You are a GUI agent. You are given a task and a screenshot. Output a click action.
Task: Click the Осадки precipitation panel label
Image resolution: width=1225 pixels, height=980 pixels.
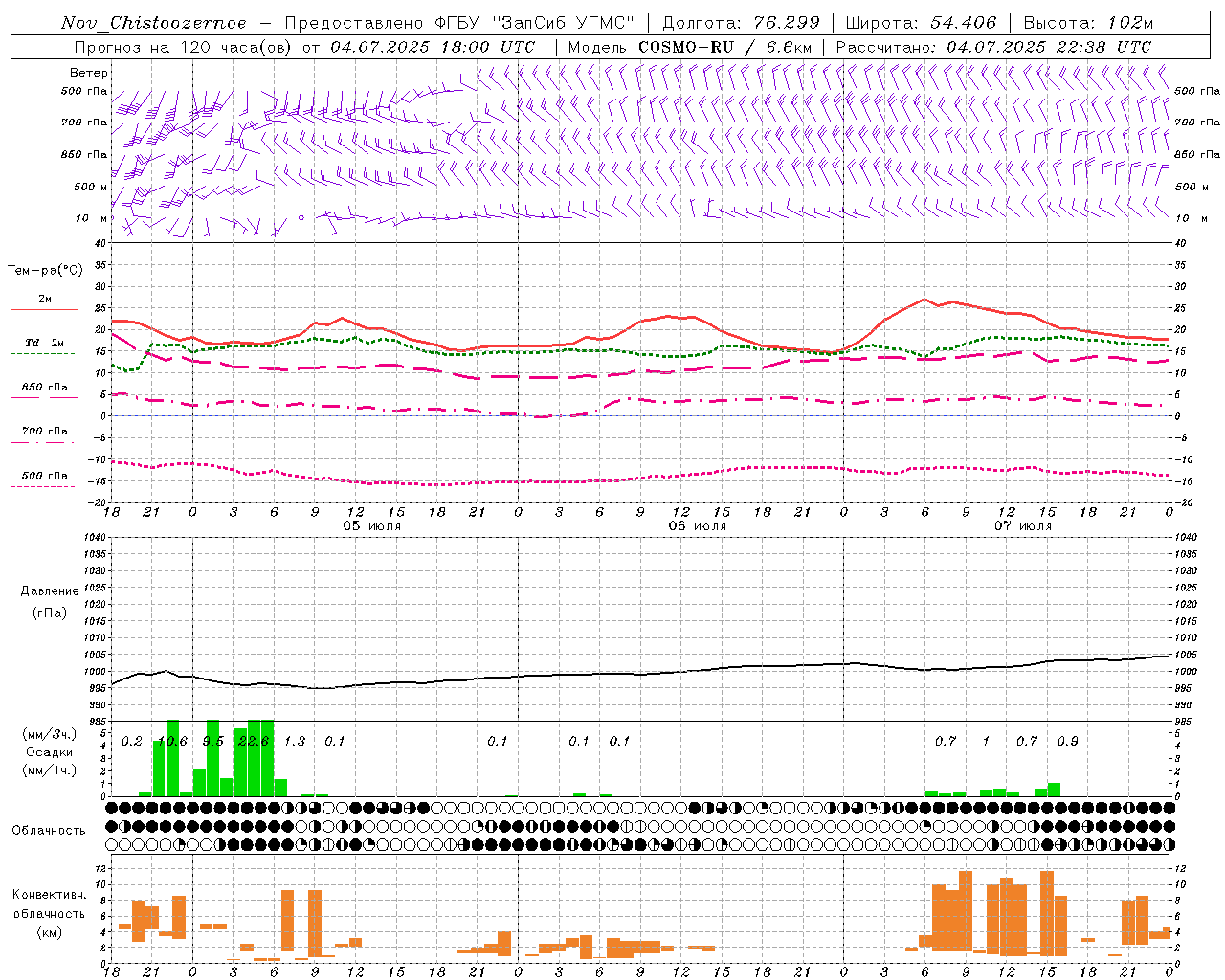pyautogui.click(x=50, y=752)
